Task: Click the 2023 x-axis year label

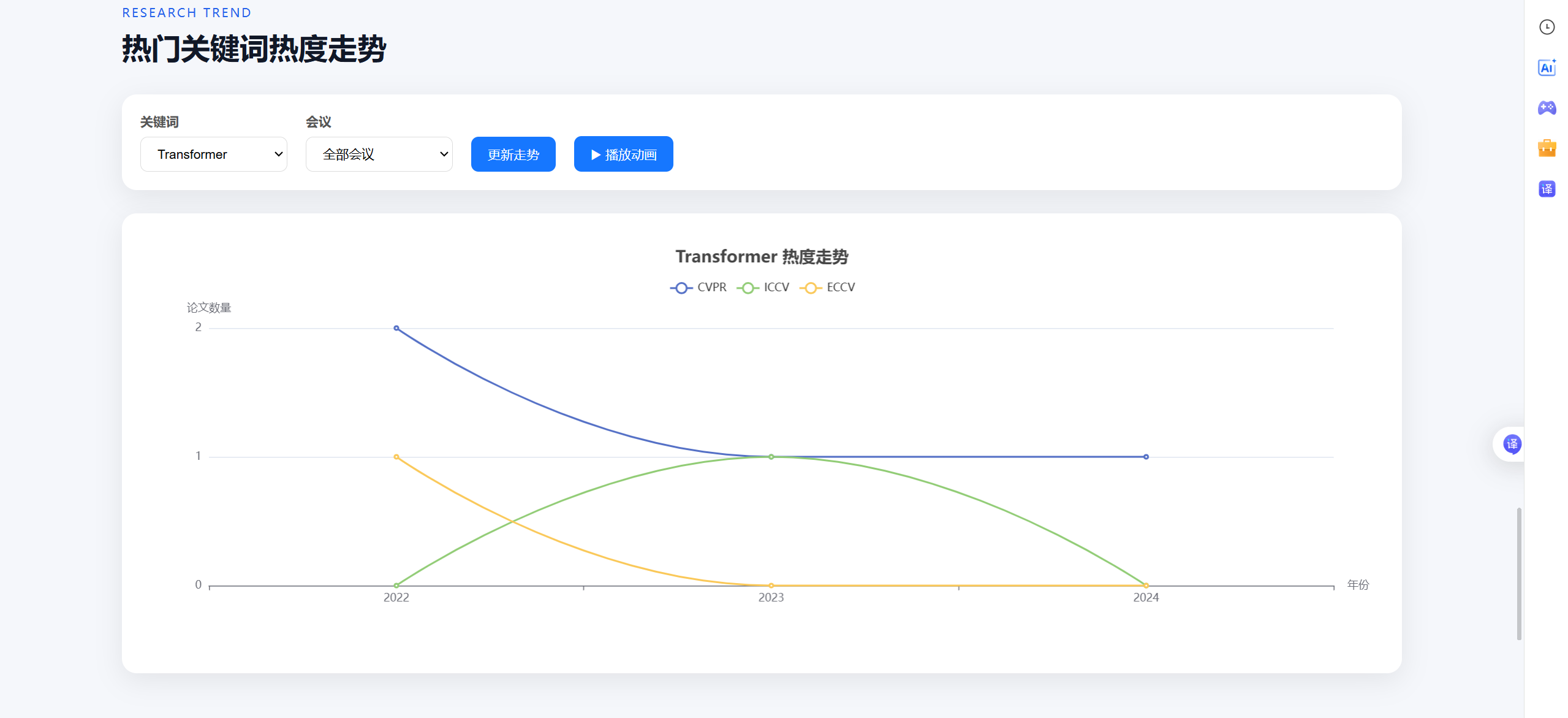Action: [771, 597]
